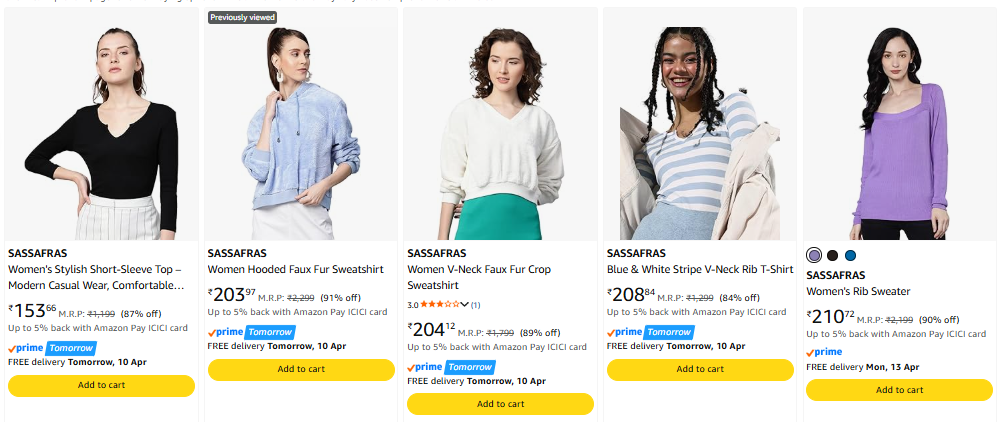Image resolution: width=1001 pixels, height=422 pixels.
Task: Click the Prime badge on the Faux Fur Crop Sweatshirt
Action: (451, 367)
